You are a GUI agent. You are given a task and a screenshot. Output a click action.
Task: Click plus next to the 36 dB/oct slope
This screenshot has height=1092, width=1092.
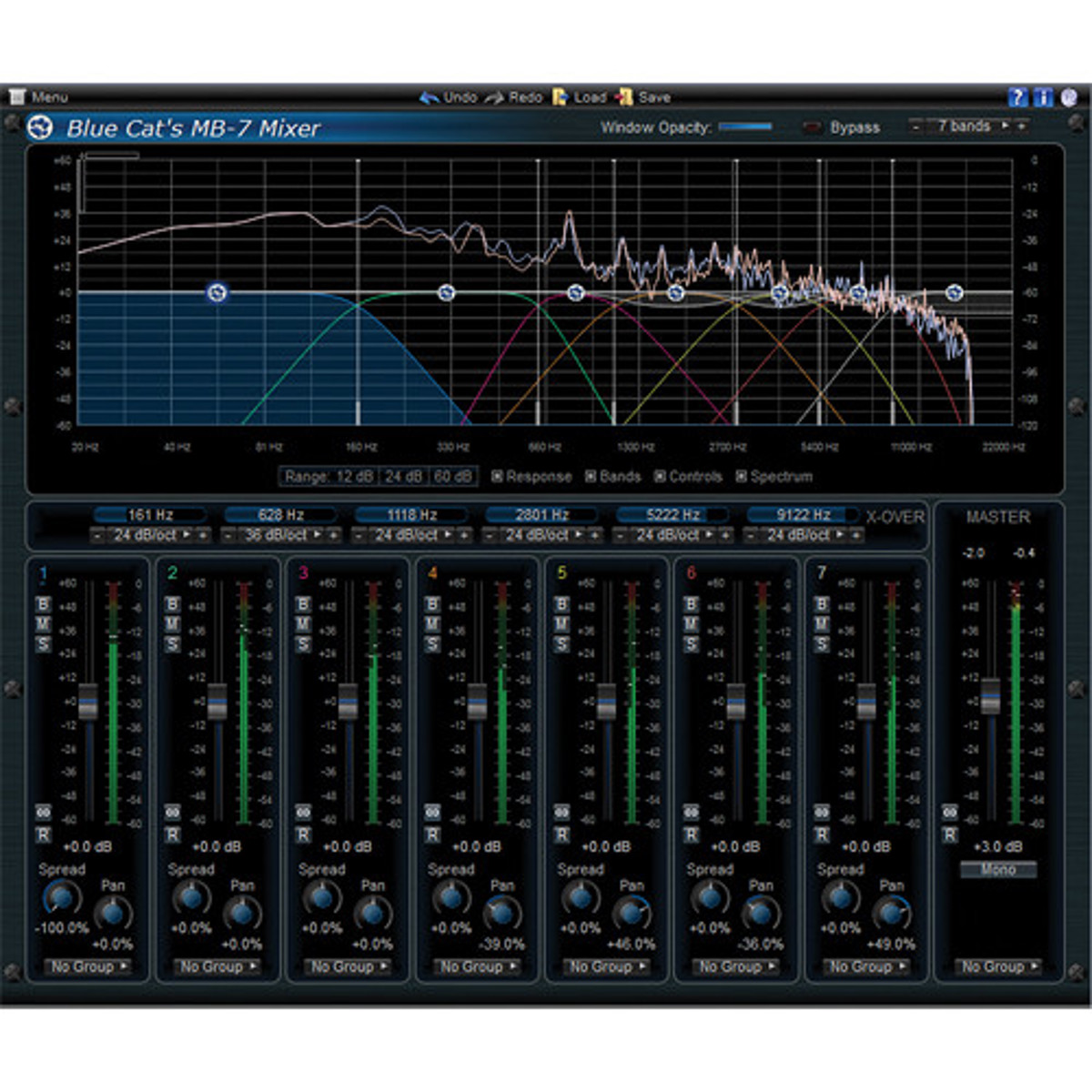[334, 535]
